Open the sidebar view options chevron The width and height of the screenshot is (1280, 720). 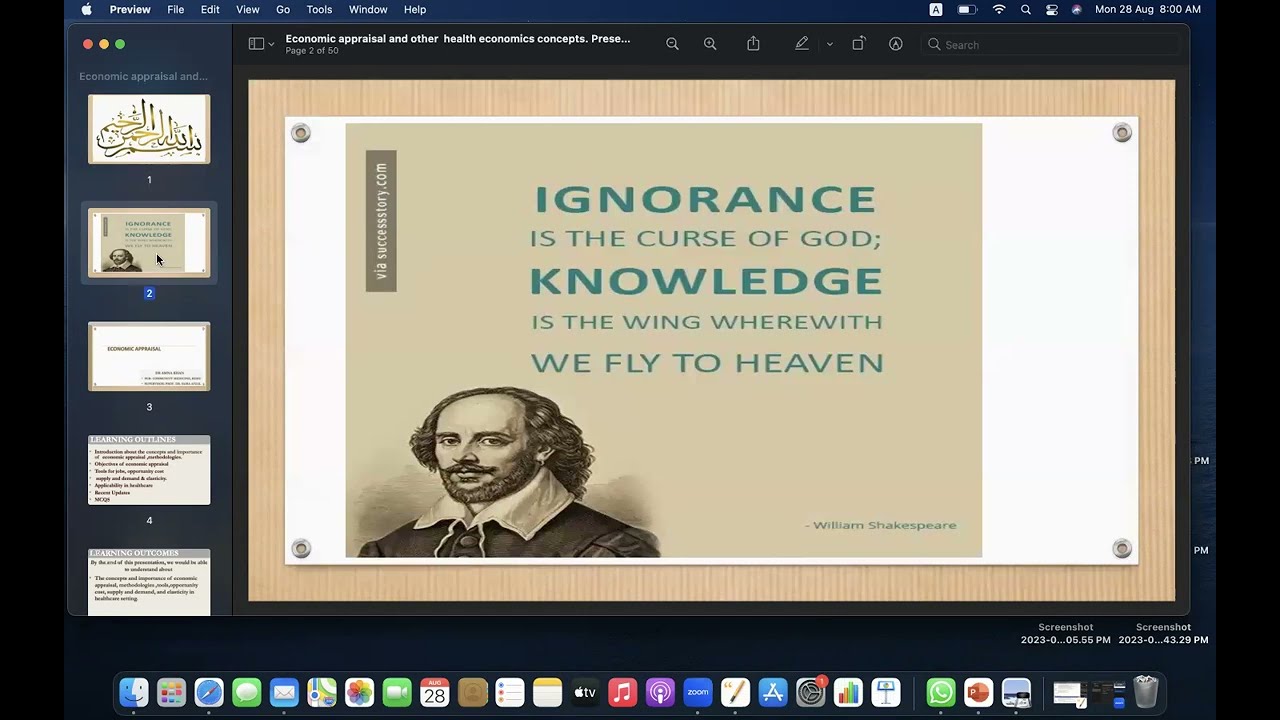point(271,44)
